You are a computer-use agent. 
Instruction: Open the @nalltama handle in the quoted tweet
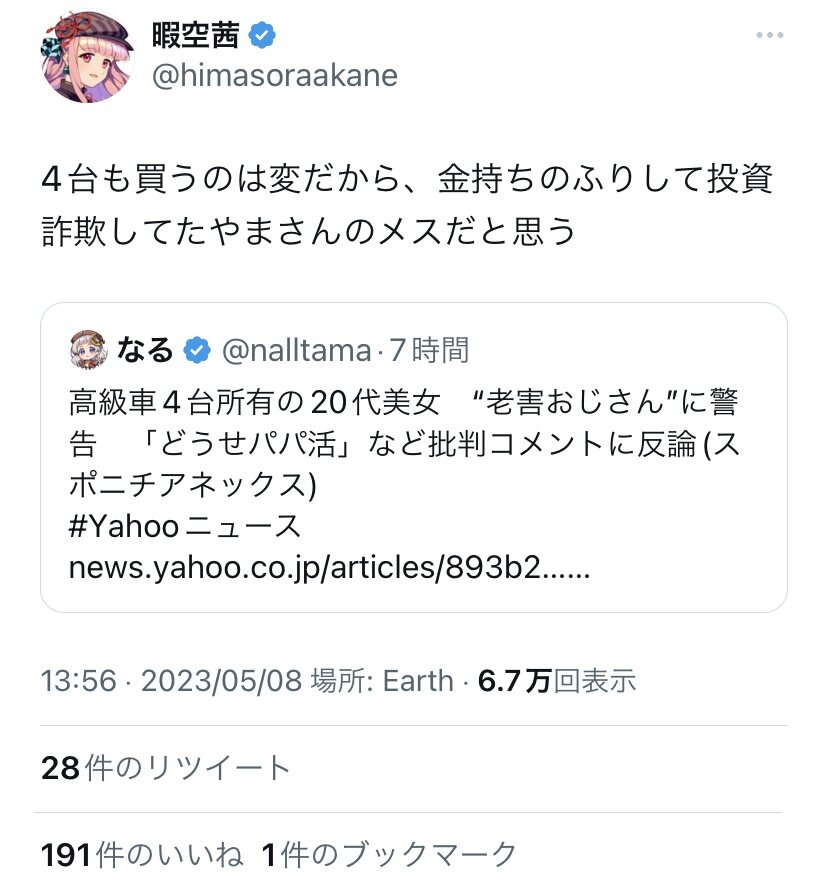pyautogui.click(x=294, y=350)
